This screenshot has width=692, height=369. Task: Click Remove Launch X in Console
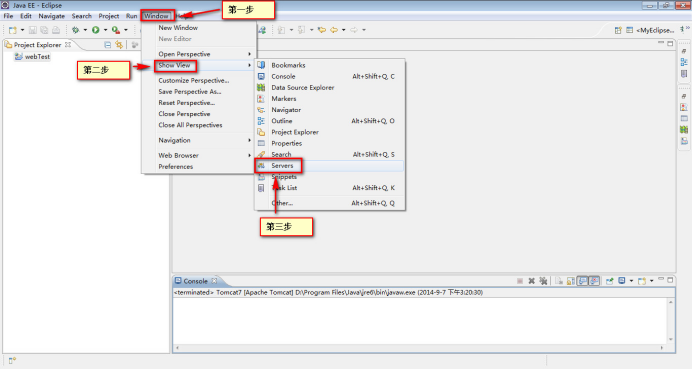531,281
